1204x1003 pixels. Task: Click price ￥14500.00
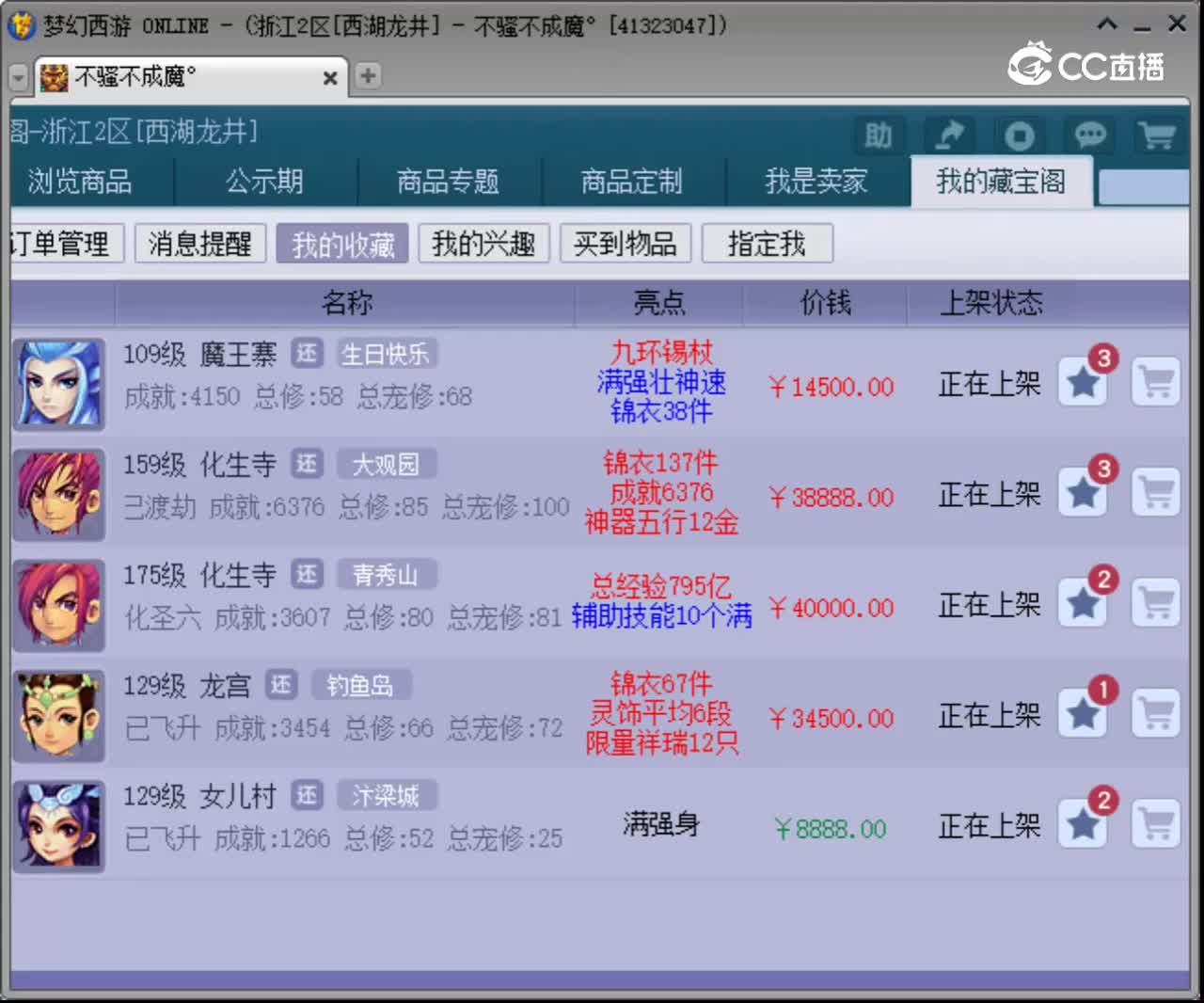point(831,387)
